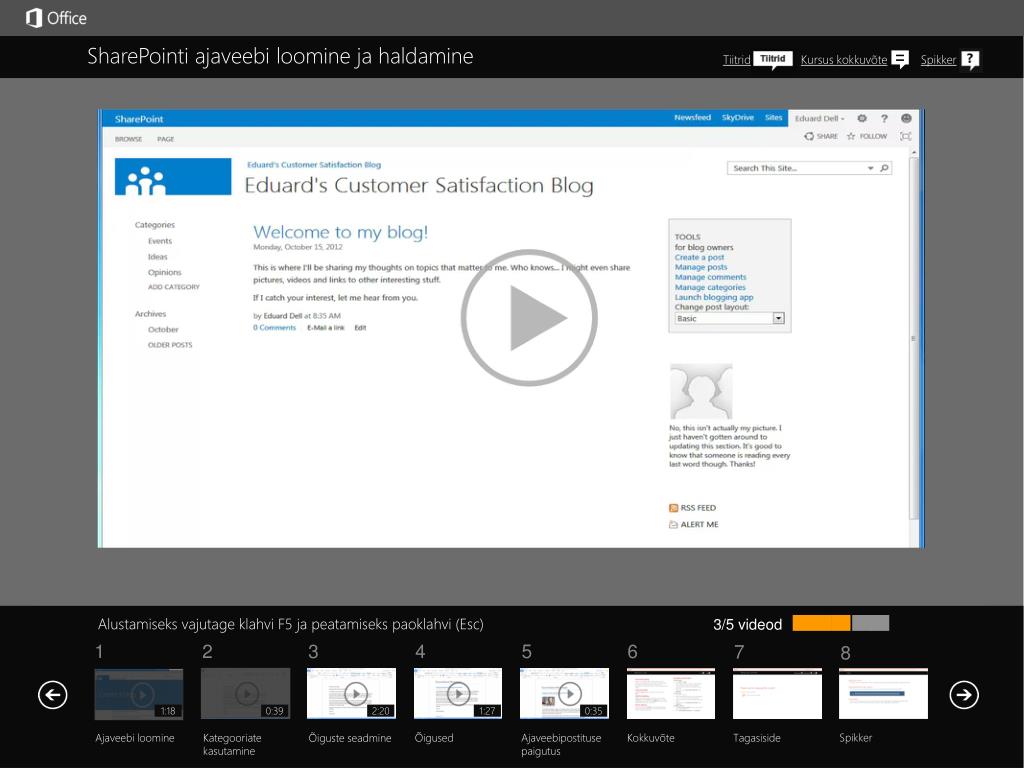Open the Kokkuvõte slide thumbnail

click(x=671, y=694)
